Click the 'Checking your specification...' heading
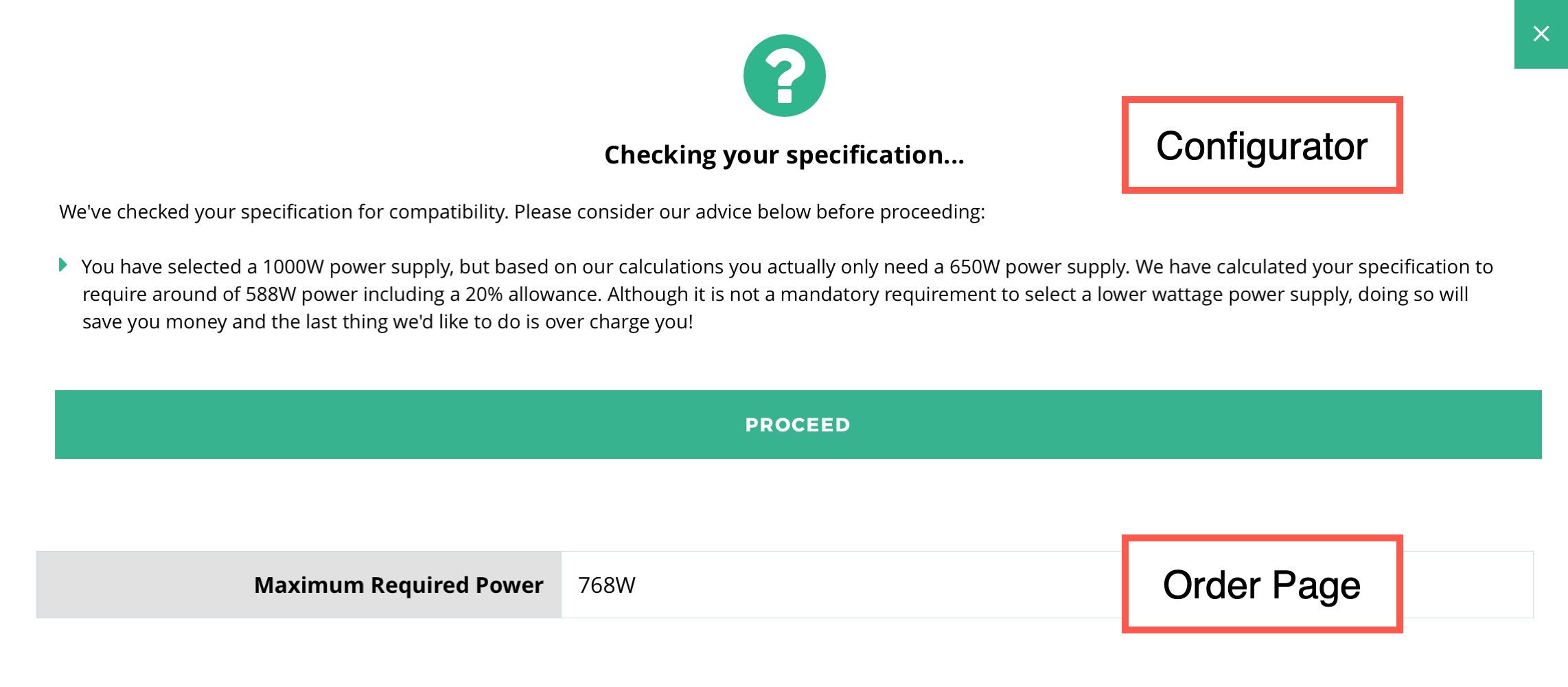 784,155
